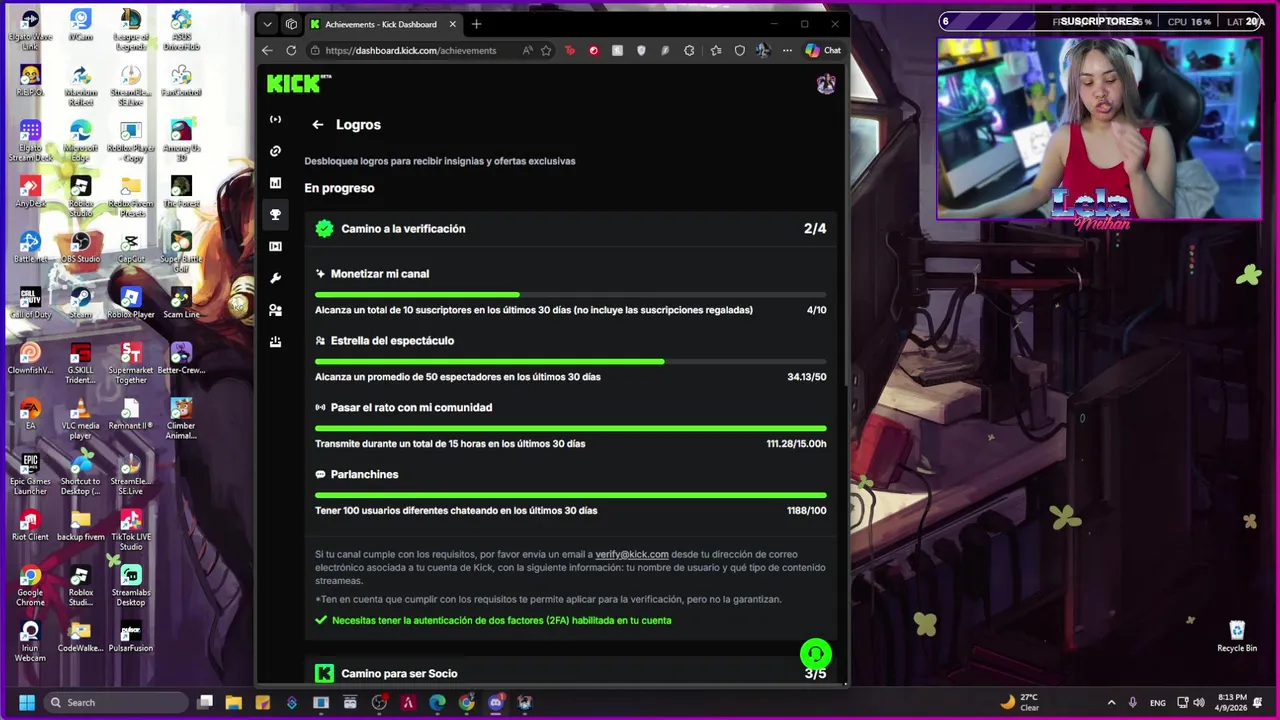Click the OBS Studio desktop icon

[81, 247]
